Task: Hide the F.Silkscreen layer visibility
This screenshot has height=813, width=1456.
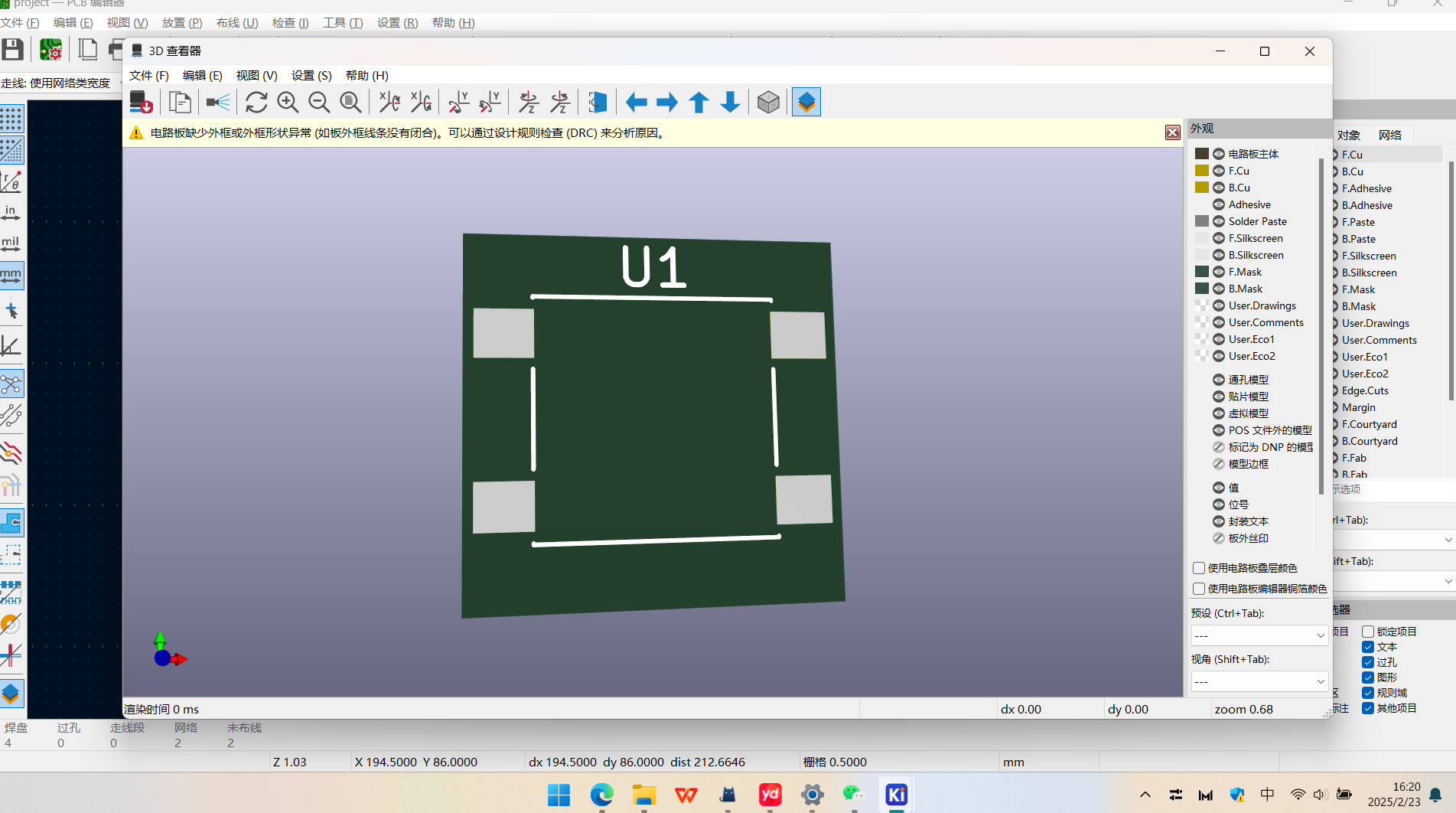Action: 1219,238
